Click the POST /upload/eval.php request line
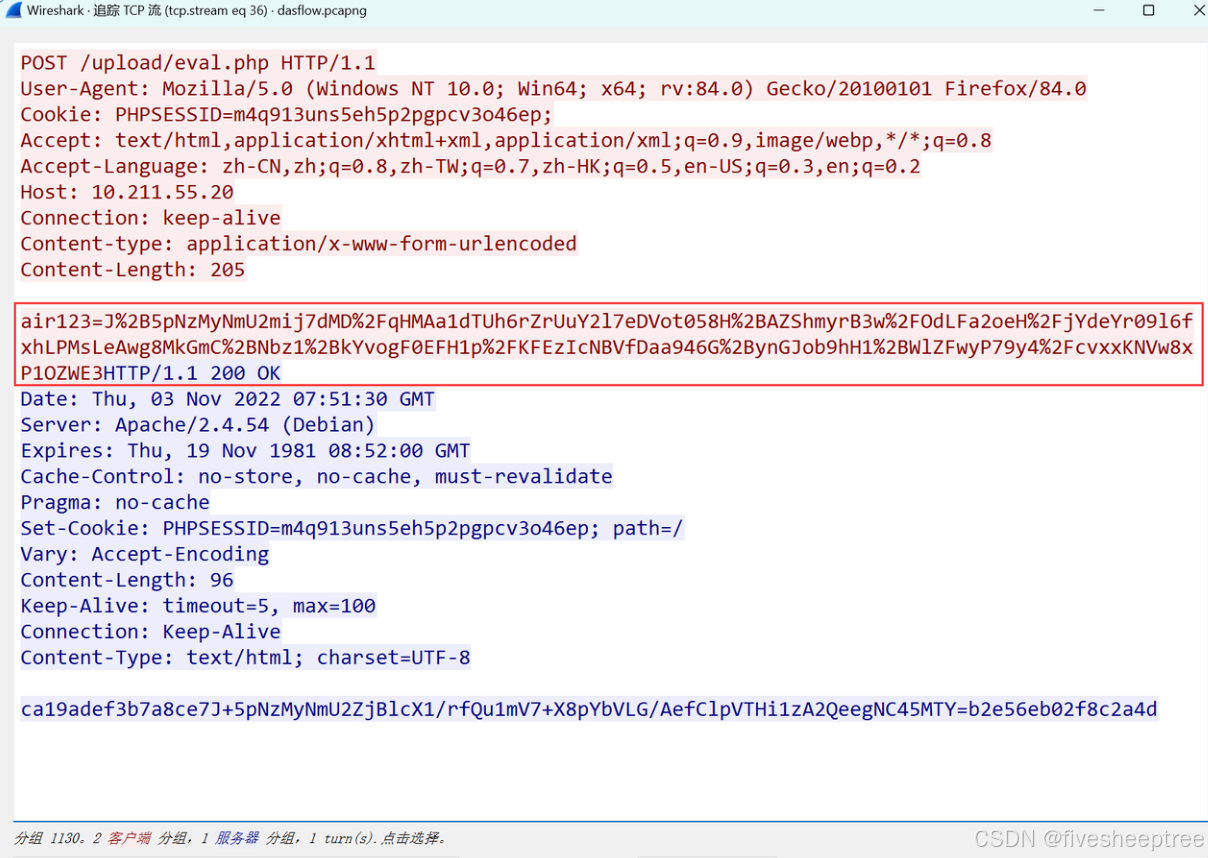 click(198, 62)
